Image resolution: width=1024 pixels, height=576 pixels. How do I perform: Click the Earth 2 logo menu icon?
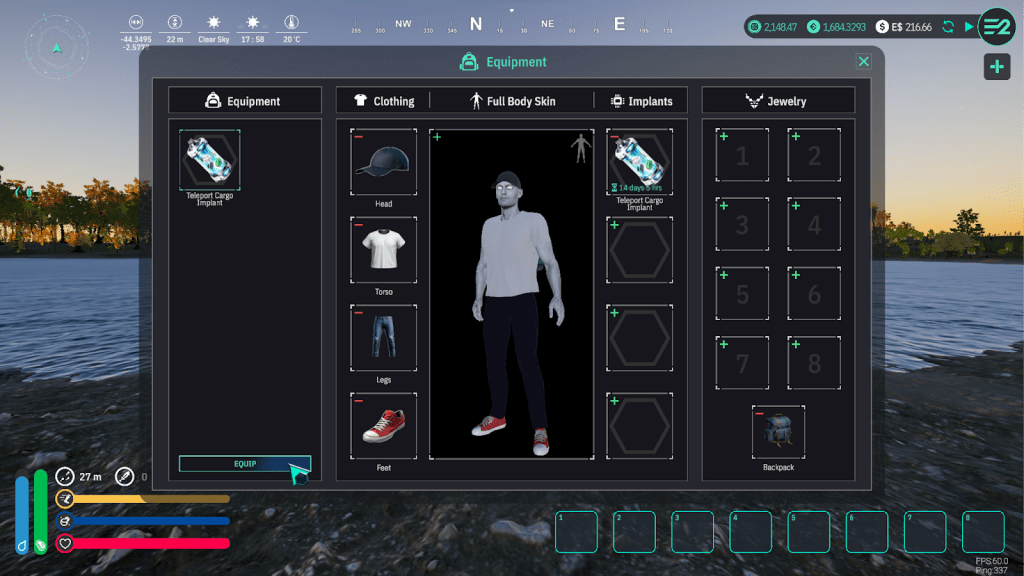click(x=996, y=27)
